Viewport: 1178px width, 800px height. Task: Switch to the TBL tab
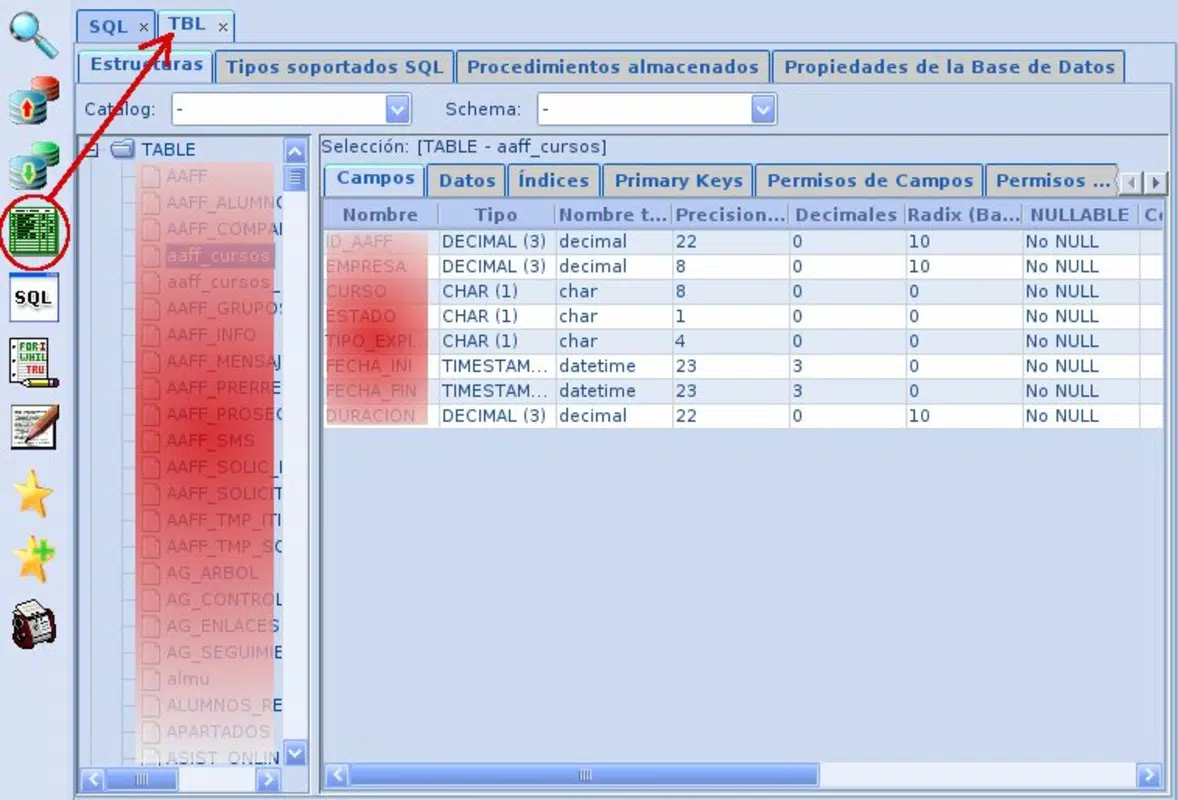pyautogui.click(x=186, y=24)
